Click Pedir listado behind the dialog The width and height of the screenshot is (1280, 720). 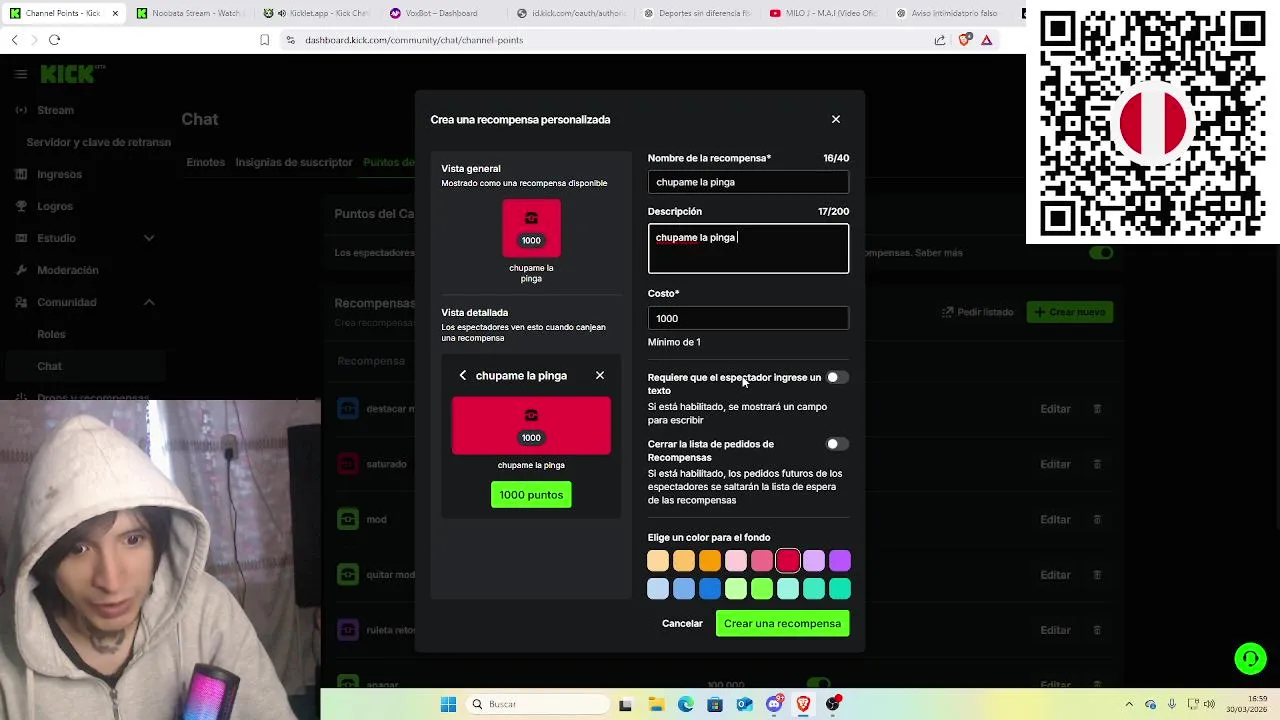pyautogui.click(x=978, y=312)
